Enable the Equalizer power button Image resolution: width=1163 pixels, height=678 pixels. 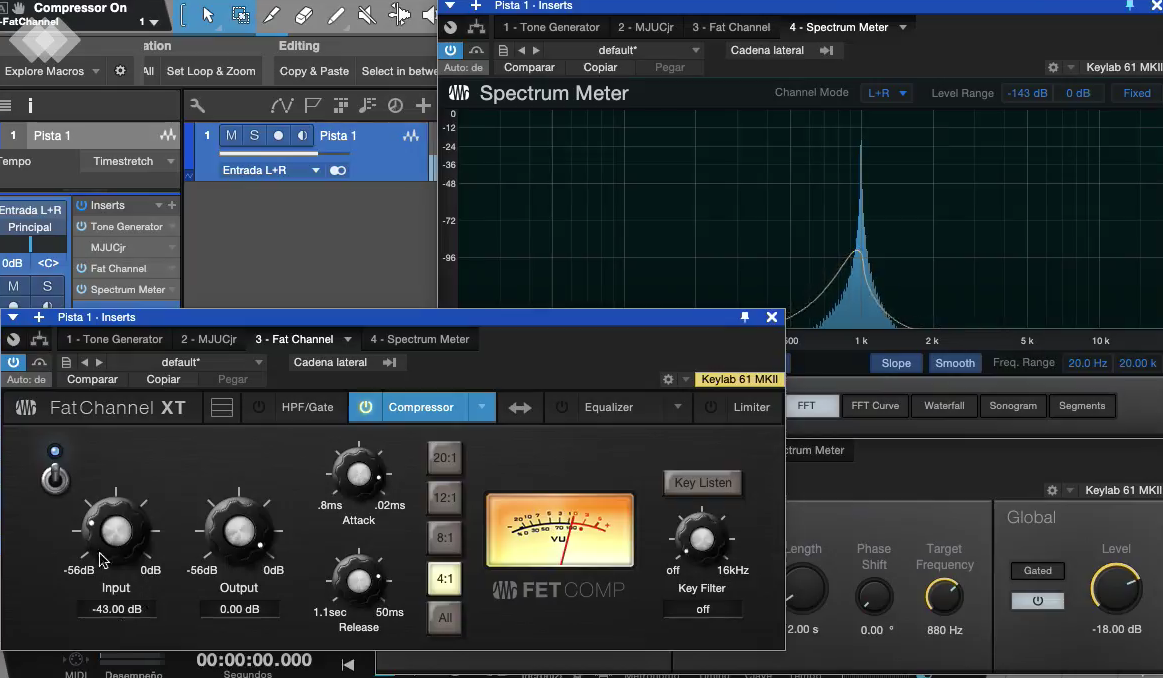point(561,407)
